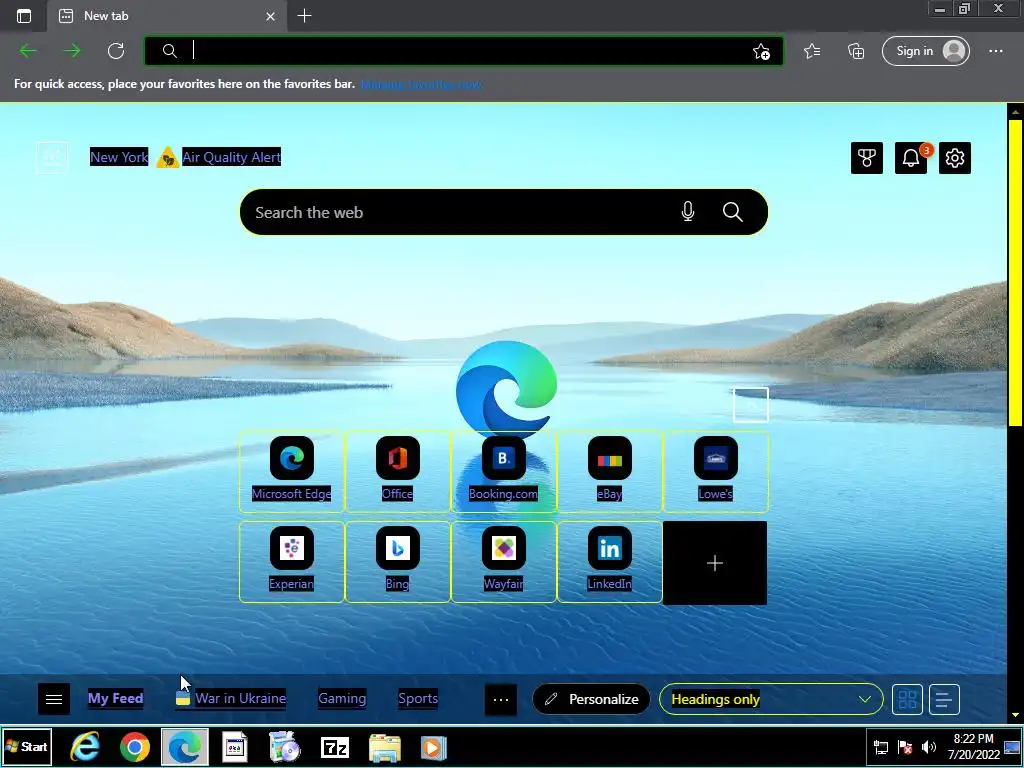Reload the page with the refresh icon
The height and width of the screenshot is (768, 1024).
116,51
